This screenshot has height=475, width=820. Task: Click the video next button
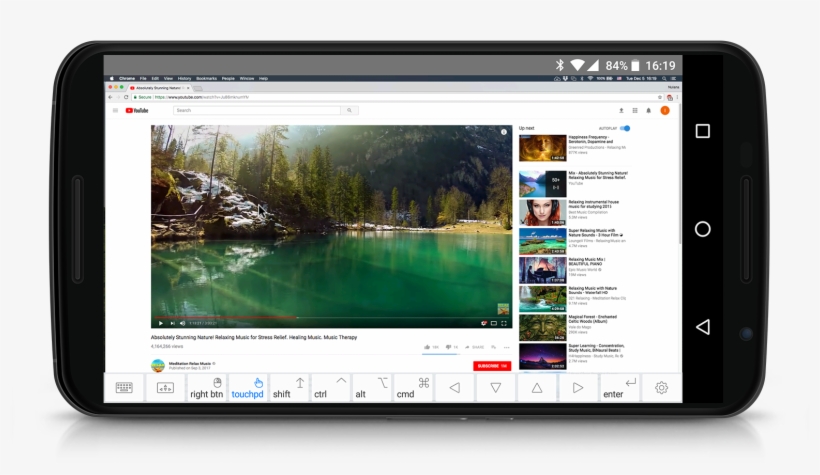tap(172, 323)
